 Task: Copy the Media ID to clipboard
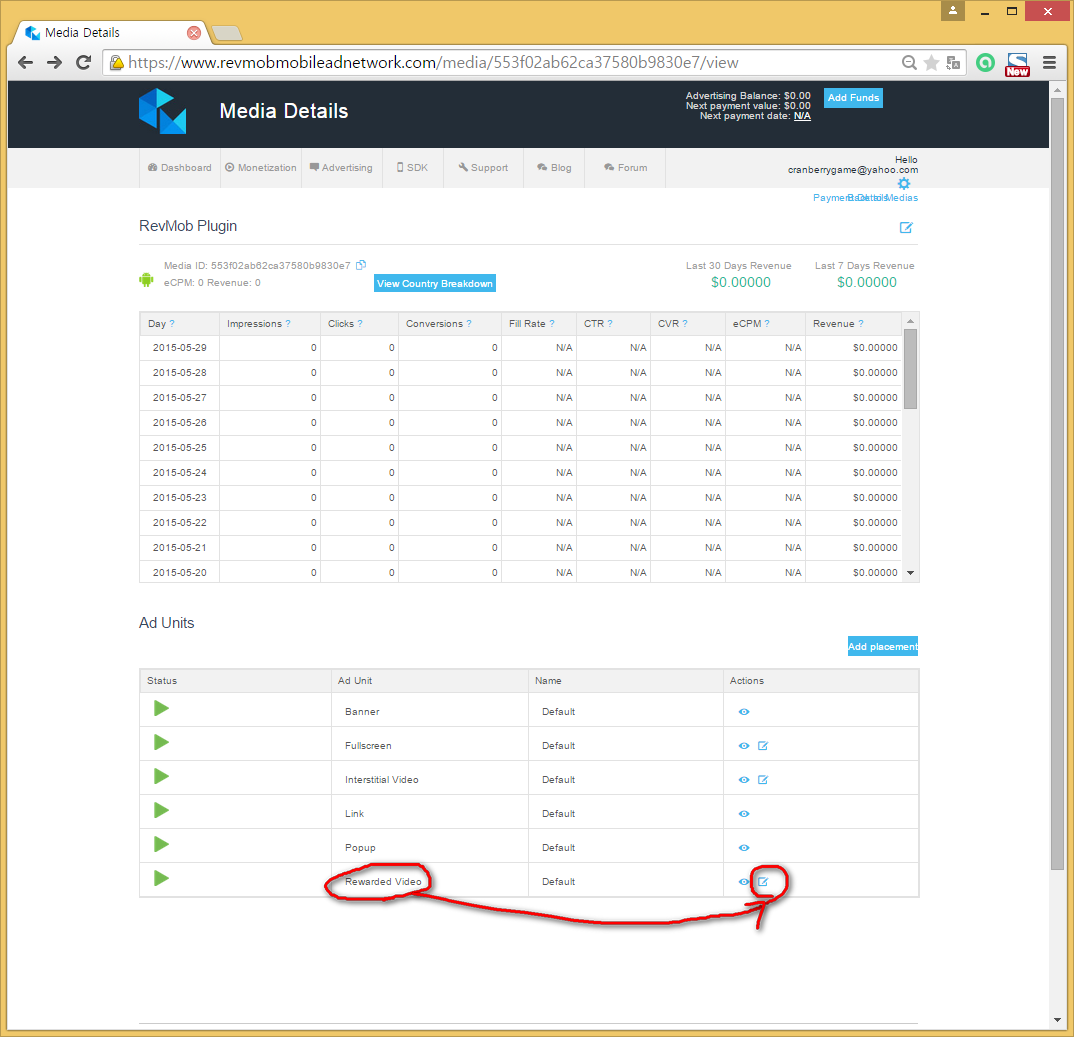point(361,265)
